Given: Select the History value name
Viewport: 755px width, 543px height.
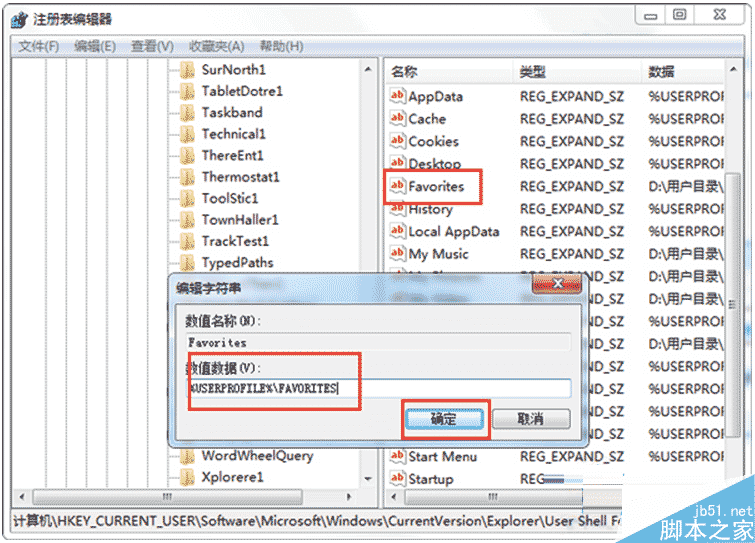Looking at the screenshot, I should (x=430, y=209).
